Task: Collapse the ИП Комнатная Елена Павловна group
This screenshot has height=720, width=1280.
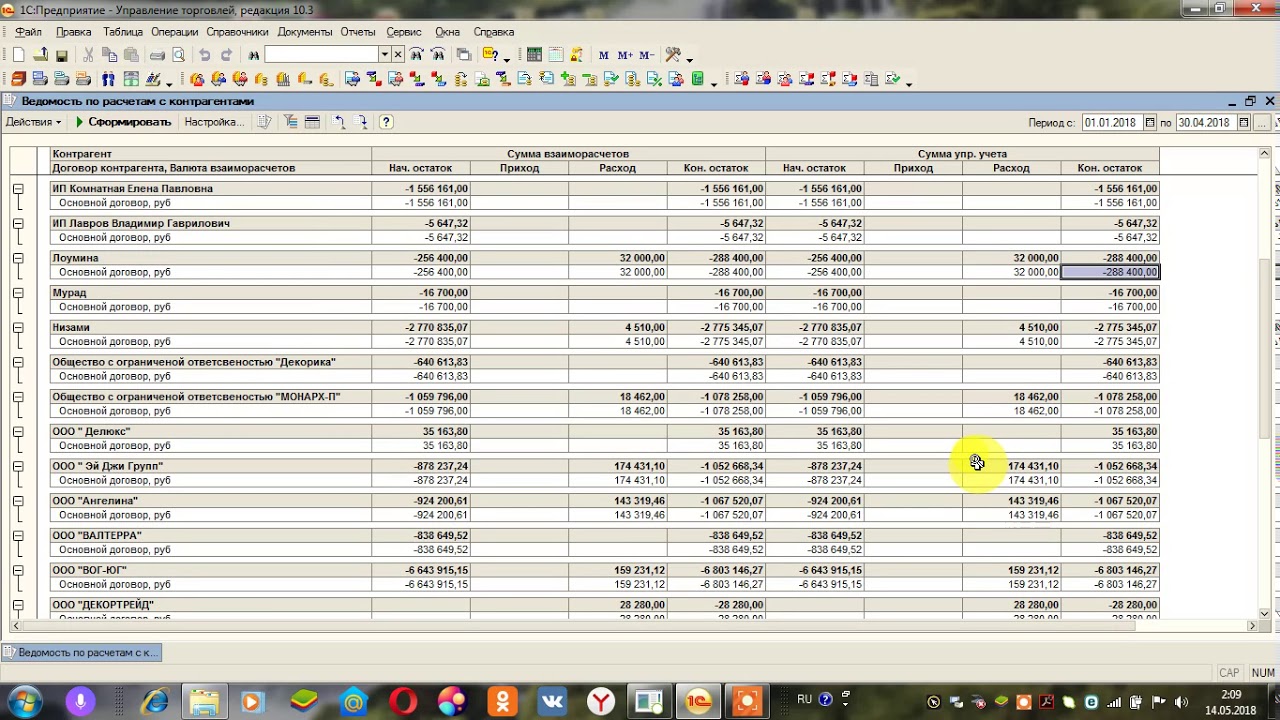Action: pos(18,188)
